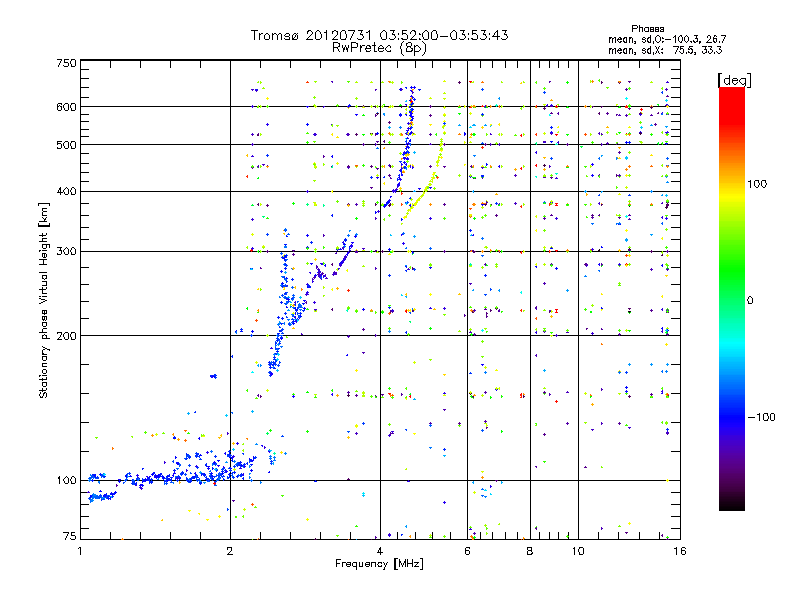Click the 'Frequency [MHz]' axis label
This screenshot has width=800, height=600.
379,564
